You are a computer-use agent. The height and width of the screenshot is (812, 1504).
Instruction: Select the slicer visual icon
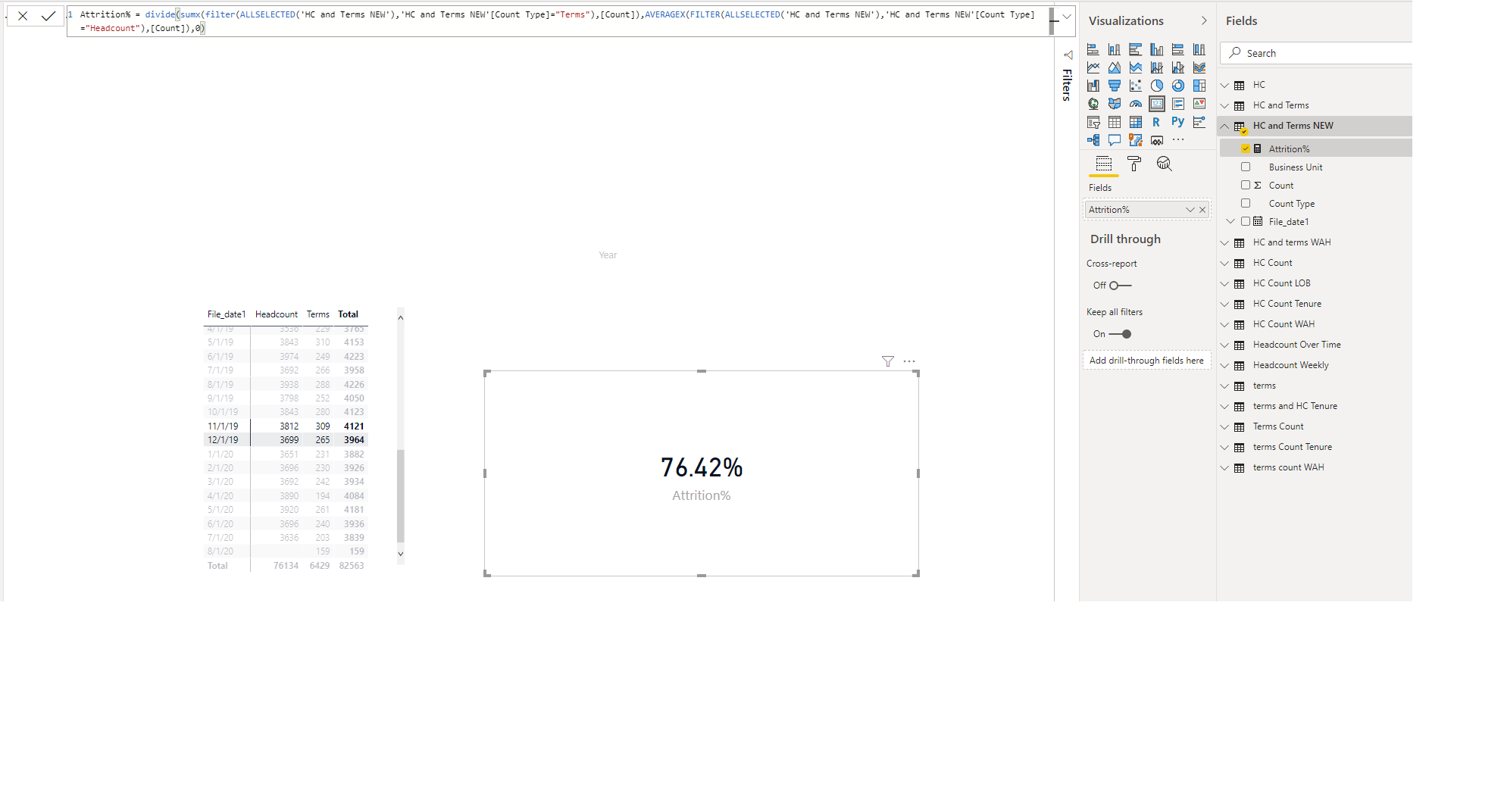[x=1093, y=122]
